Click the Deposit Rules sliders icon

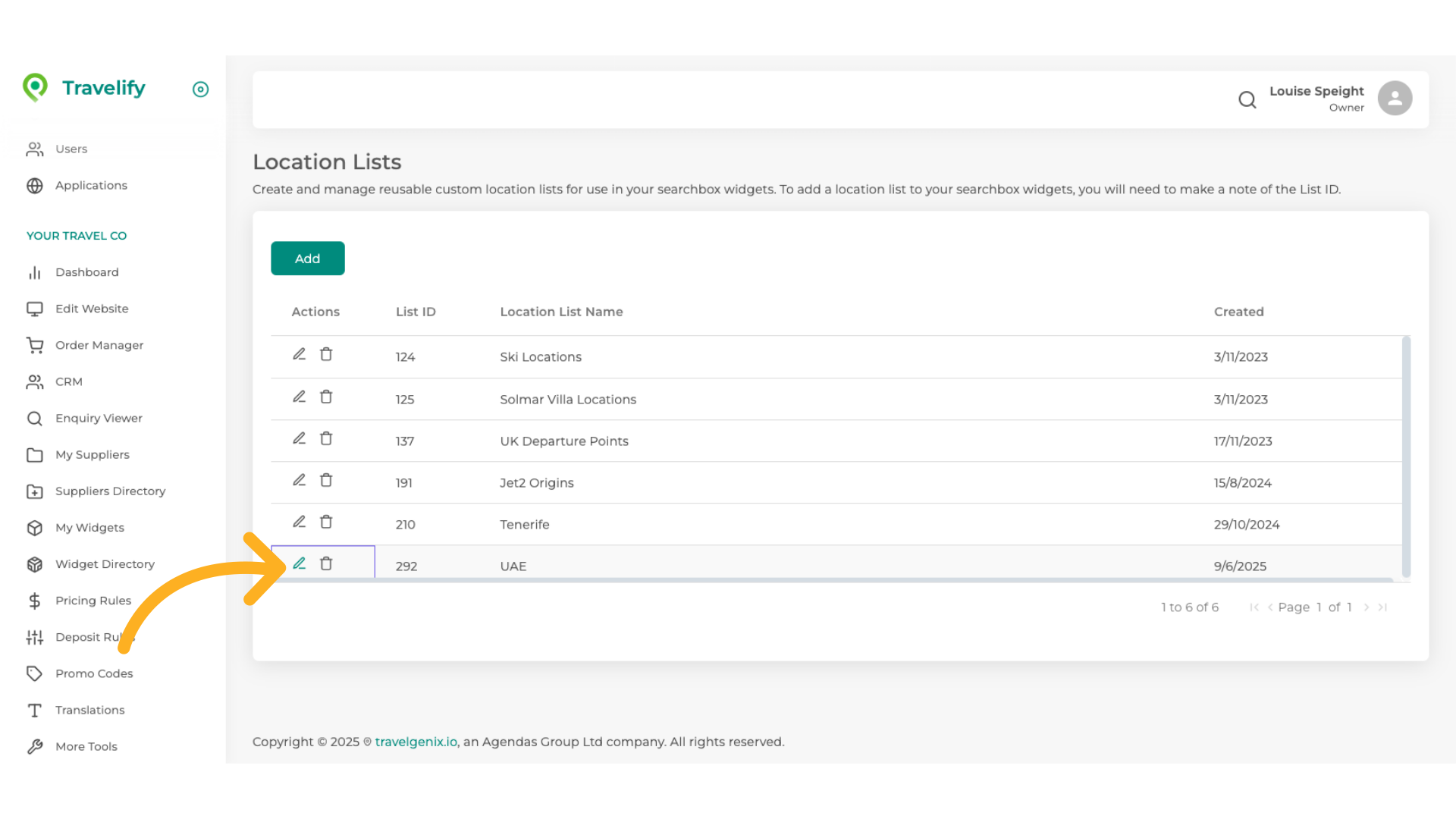tap(35, 637)
